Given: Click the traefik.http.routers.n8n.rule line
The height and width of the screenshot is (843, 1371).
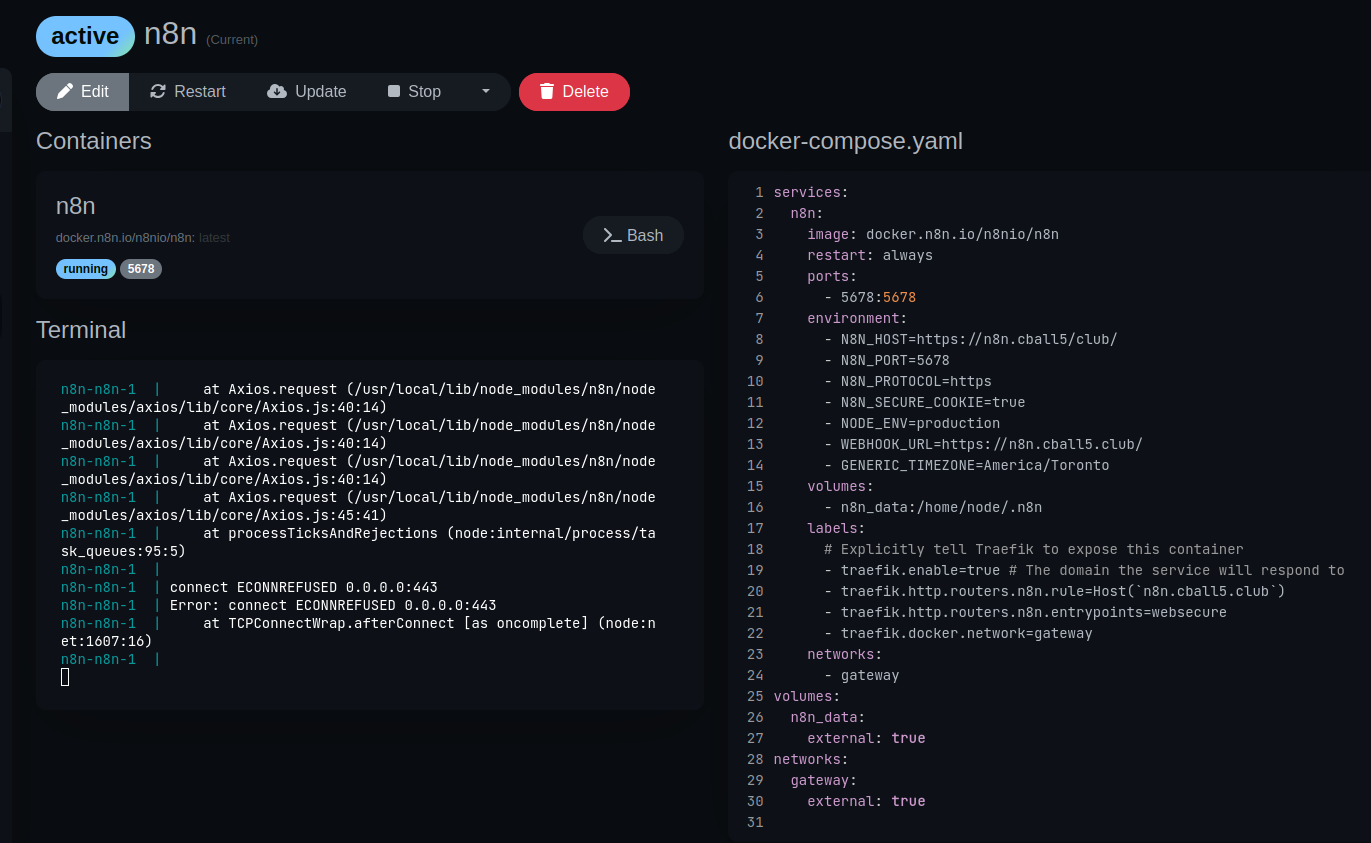Looking at the screenshot, I should tap(1055, 591).
